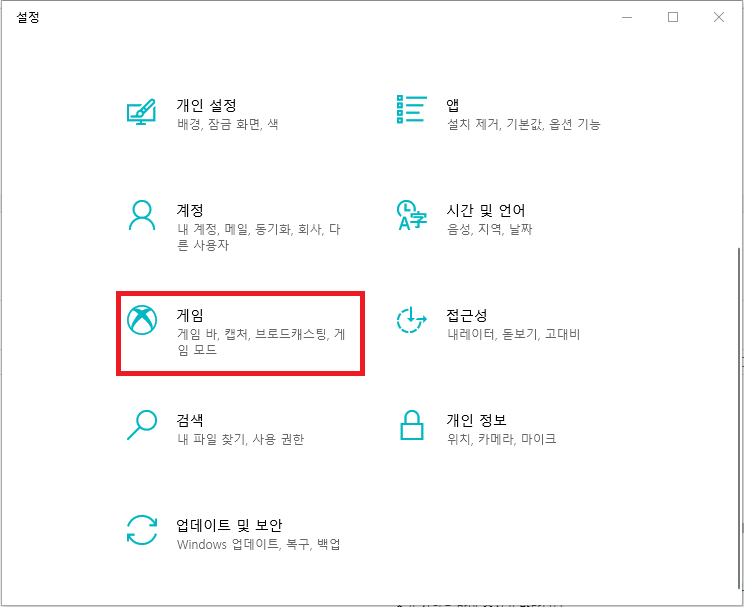Click the 검색 magnifying glass icon
744x607 pixels.
point(141,425)
